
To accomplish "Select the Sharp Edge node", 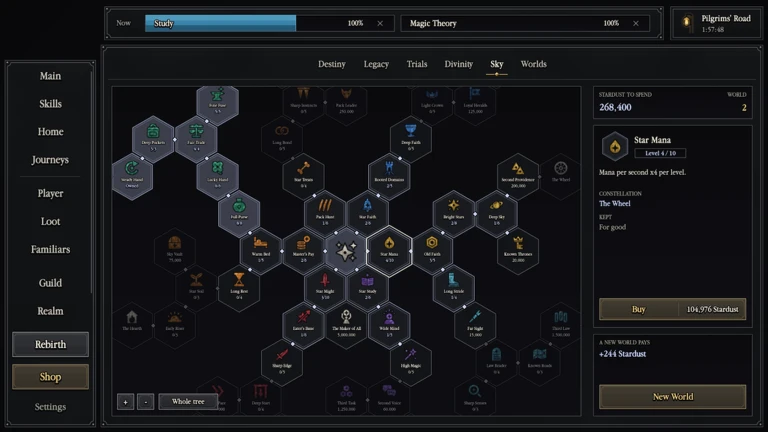I will (x=282, y=363).
